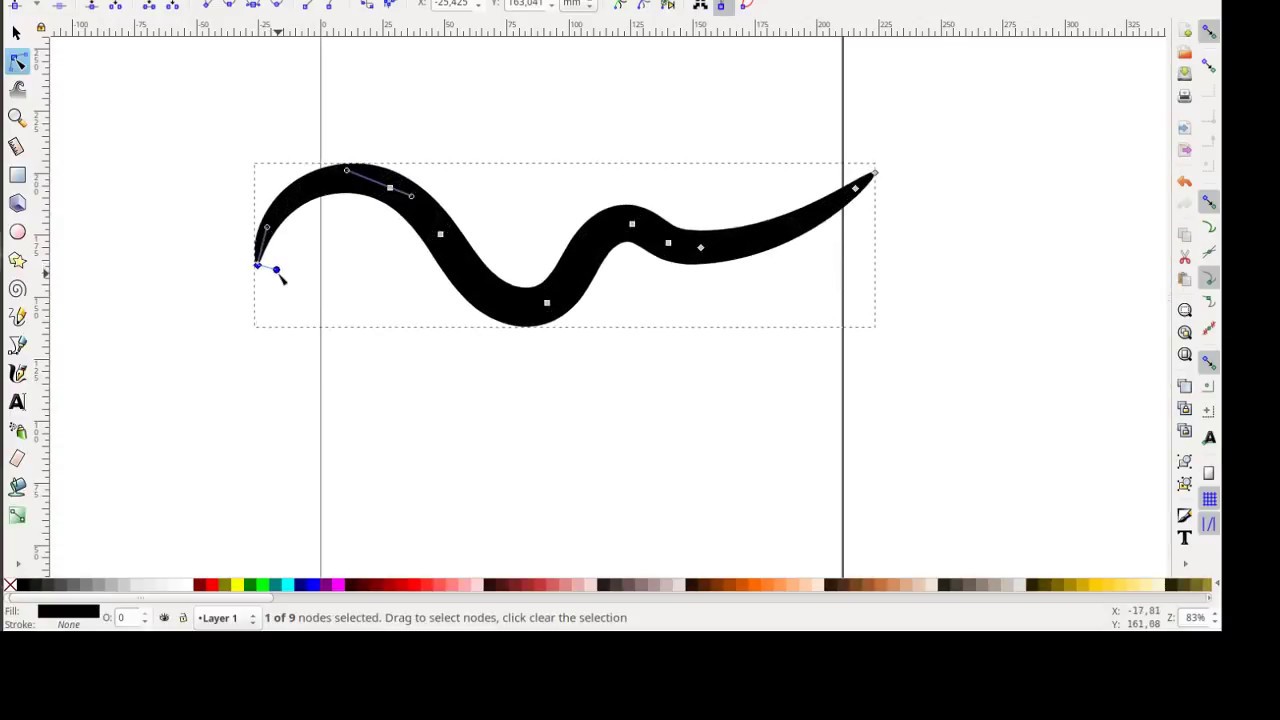The image size is (1280, 720).
Task: Toggle snap to text baseline
Action: pyautogui.click(x=1209, y=437)
